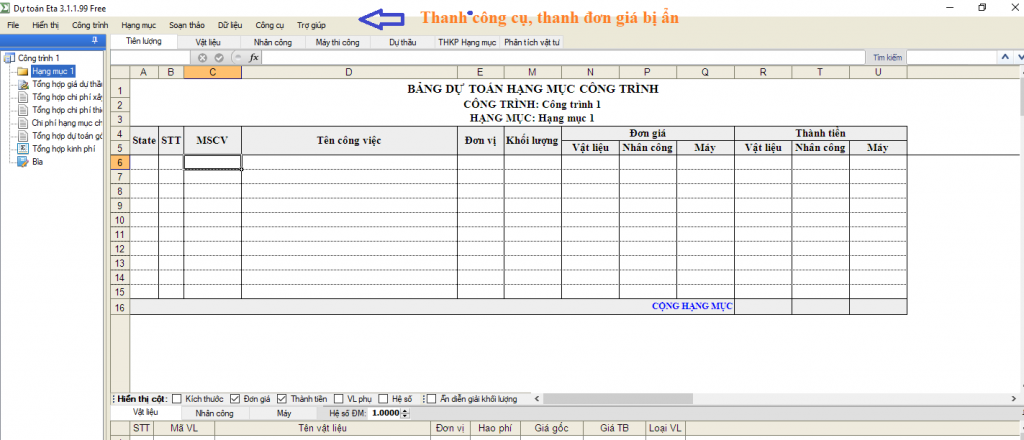Open the Hiển thị menu
The image size is (1024, 440).
[x=45, y=25]
